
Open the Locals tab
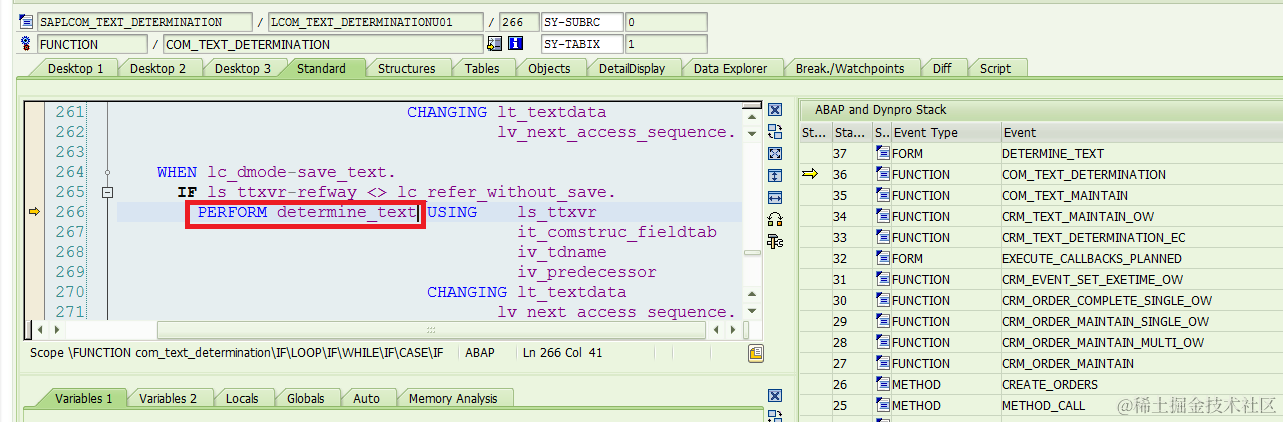(x=242, y=398)
